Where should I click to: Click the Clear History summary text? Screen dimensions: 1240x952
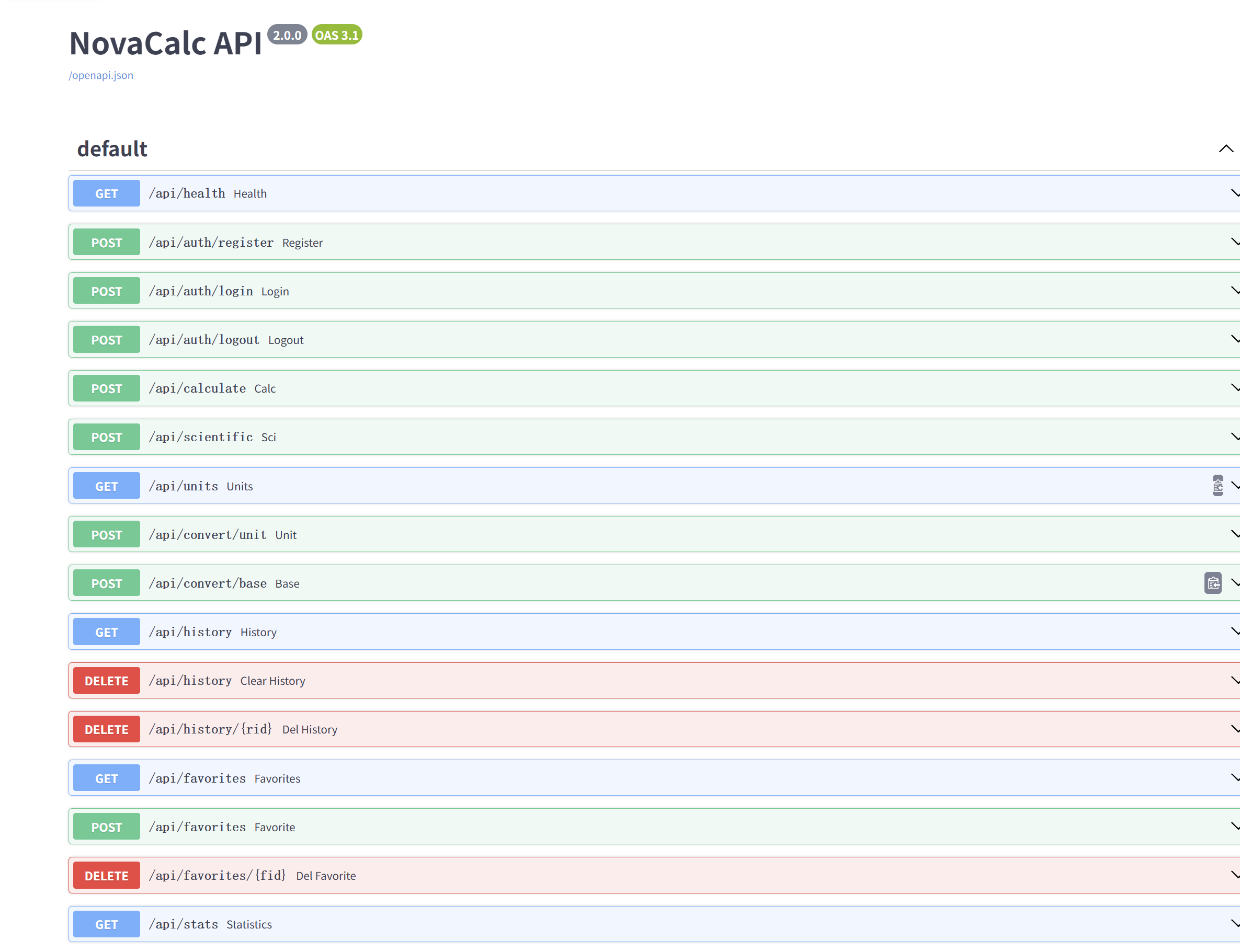[272, 681]
